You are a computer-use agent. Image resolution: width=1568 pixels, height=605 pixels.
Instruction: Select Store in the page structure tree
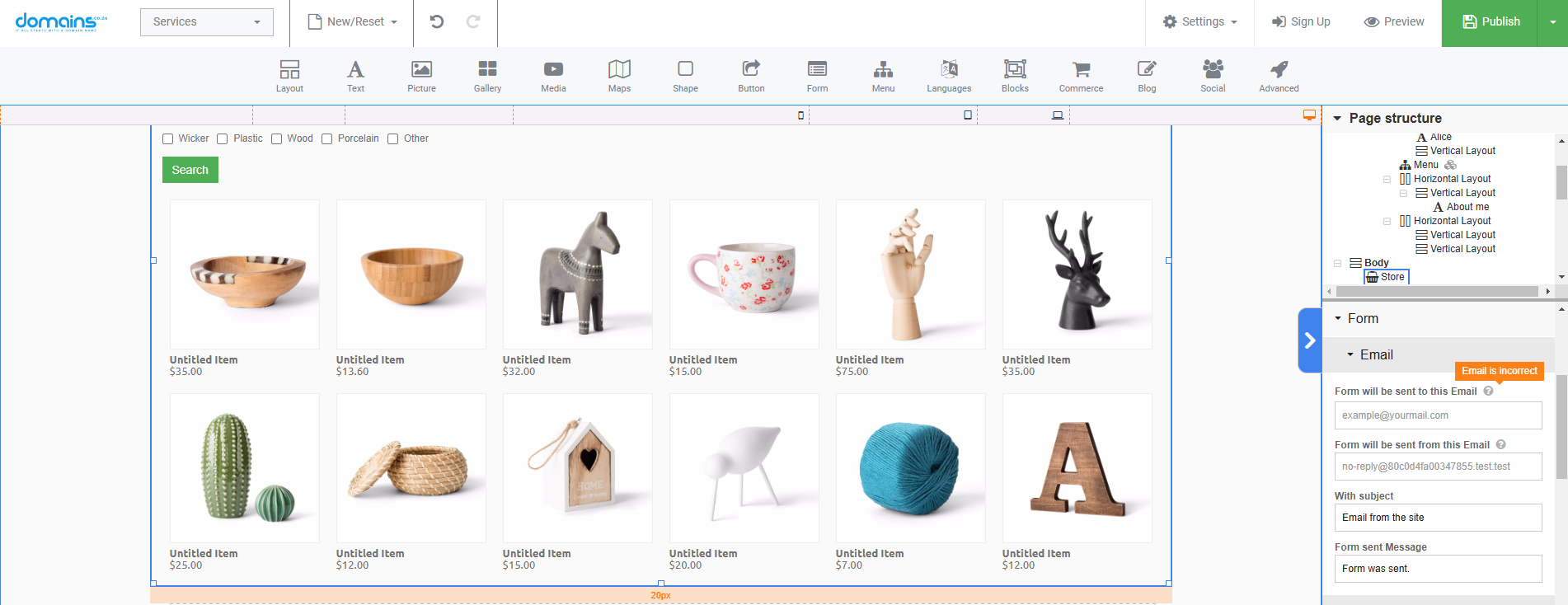(x=1392, y=277)
